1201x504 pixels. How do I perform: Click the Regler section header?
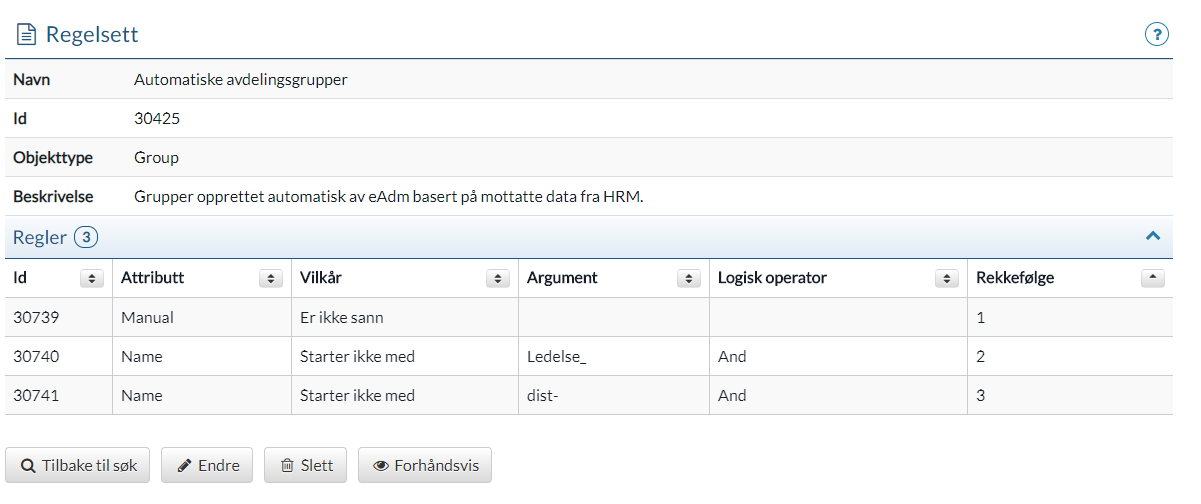pos(589,238)
